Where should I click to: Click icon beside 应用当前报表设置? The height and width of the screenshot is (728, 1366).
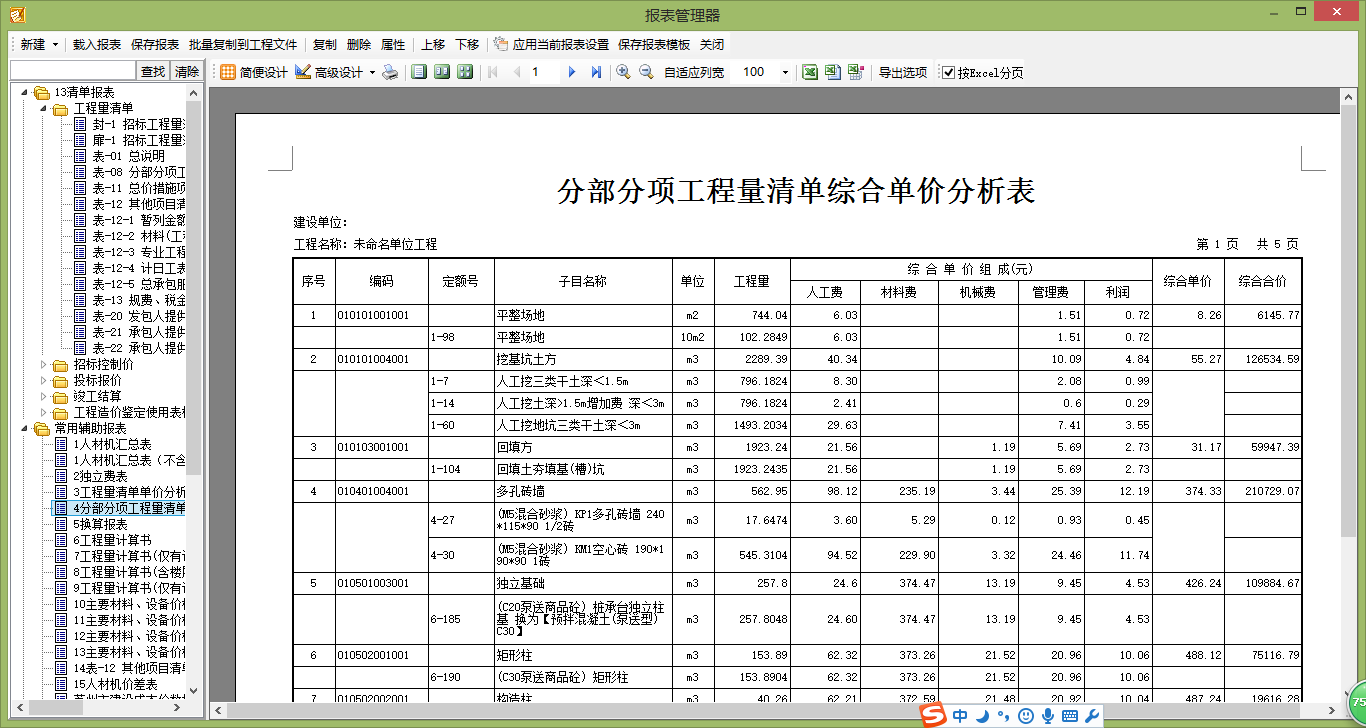(x=501, y=44)
